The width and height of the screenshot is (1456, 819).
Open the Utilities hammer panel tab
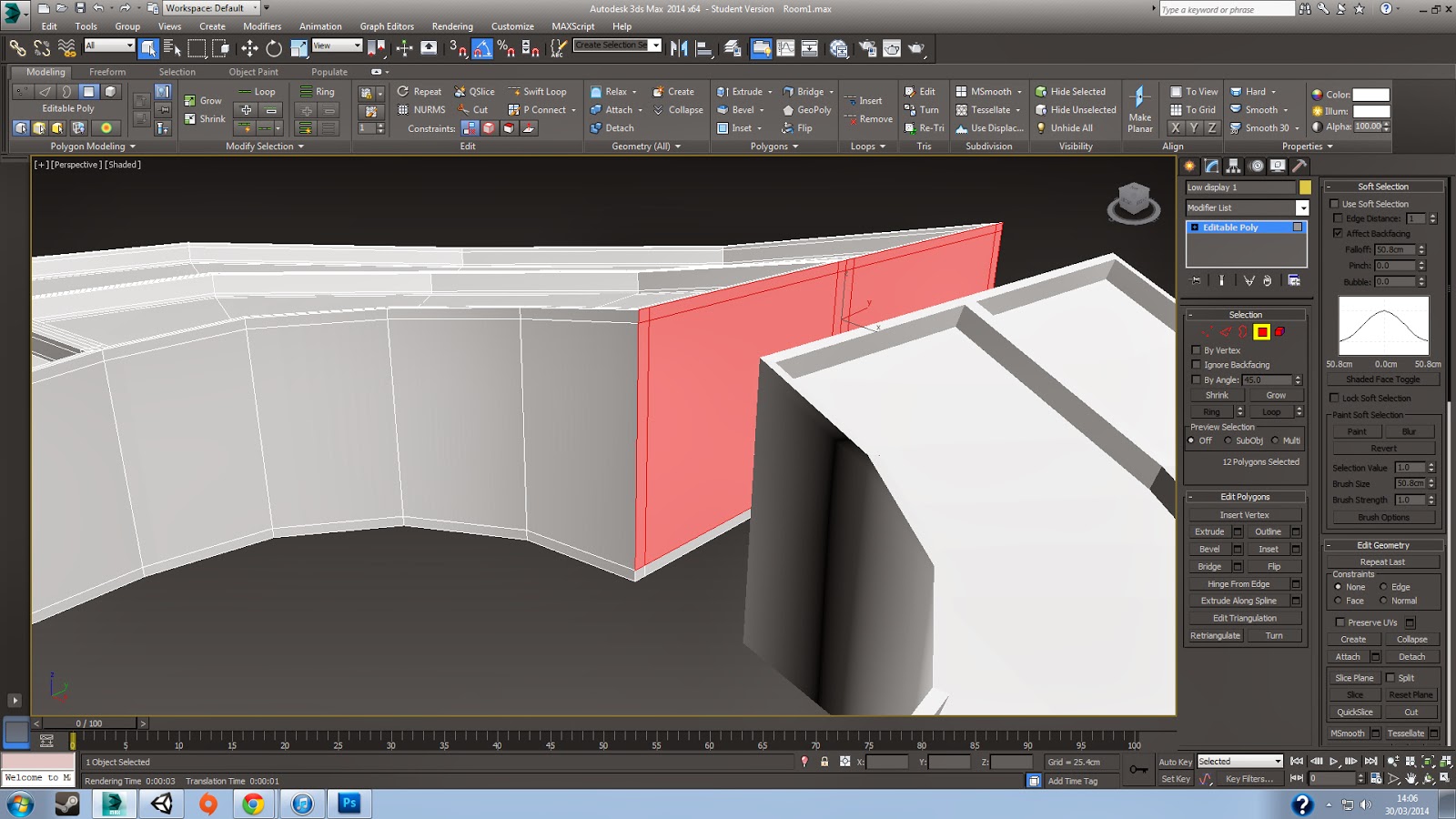[1299, 166]
